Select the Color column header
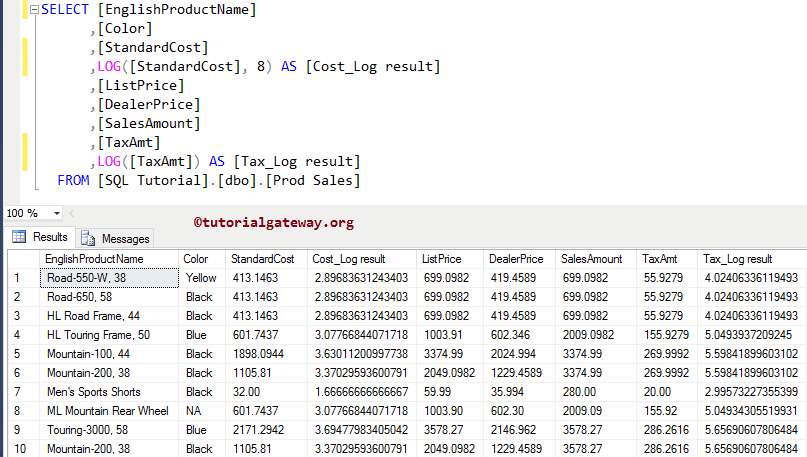This screenshot has width=807, height=457. (202, 259)
